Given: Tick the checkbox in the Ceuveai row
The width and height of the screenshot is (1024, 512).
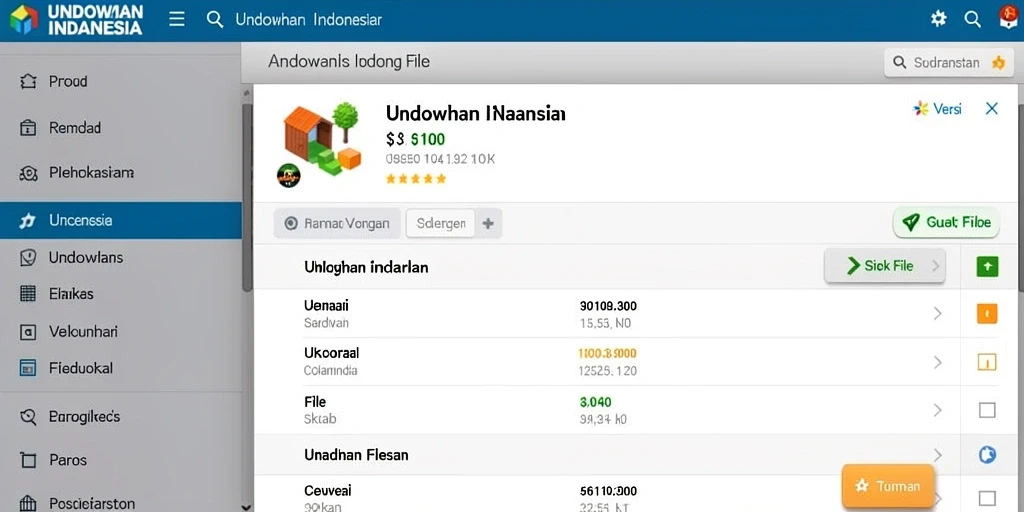Looking at the screenshot, I should click(x=987, y=498).
